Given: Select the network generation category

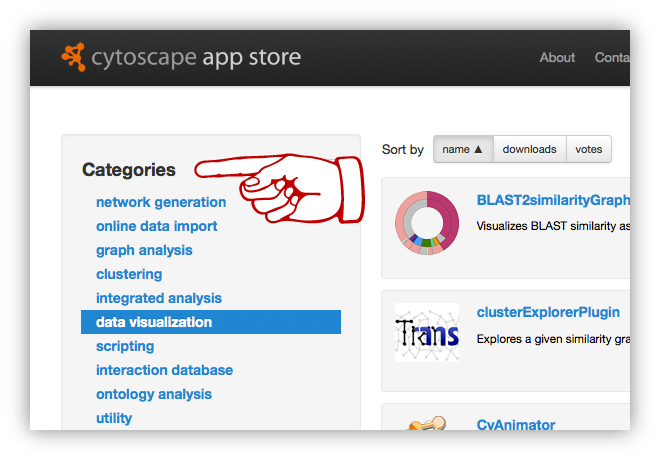Looking at the screenshot, I should point(161,202).
